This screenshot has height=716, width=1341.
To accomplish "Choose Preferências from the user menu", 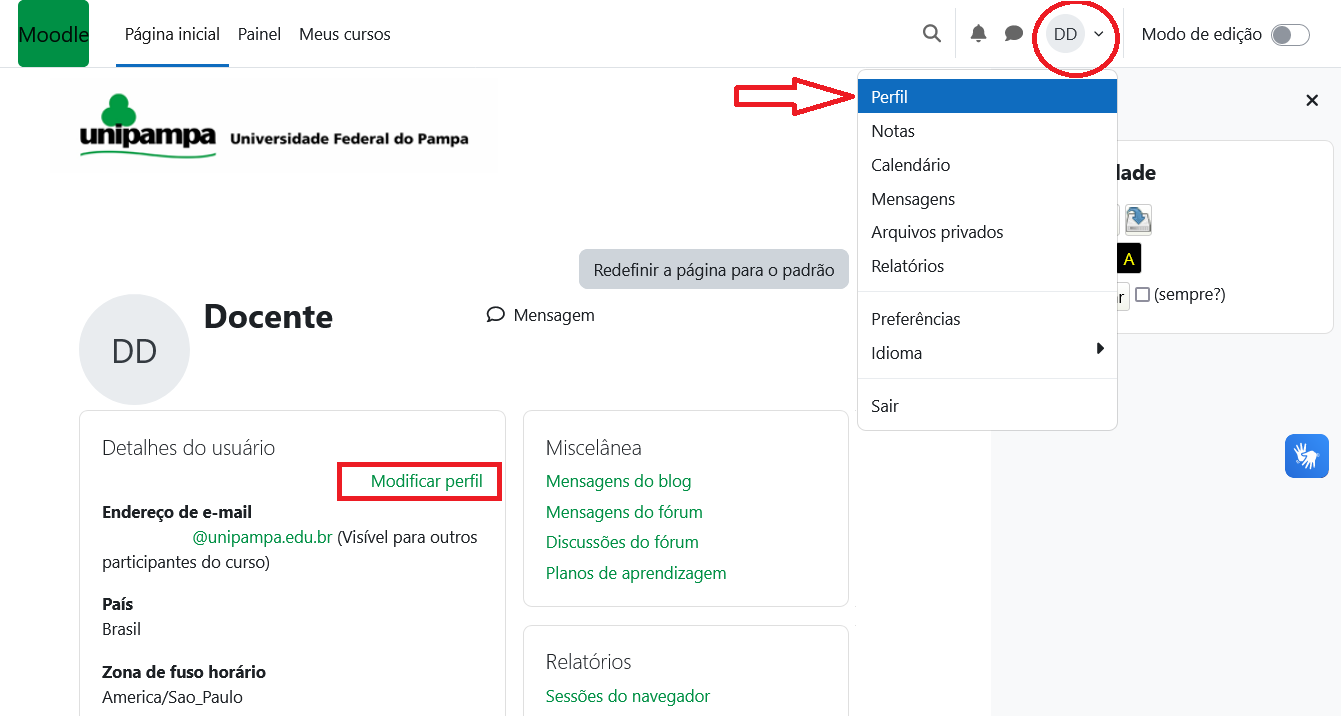I will pos(915,319).
